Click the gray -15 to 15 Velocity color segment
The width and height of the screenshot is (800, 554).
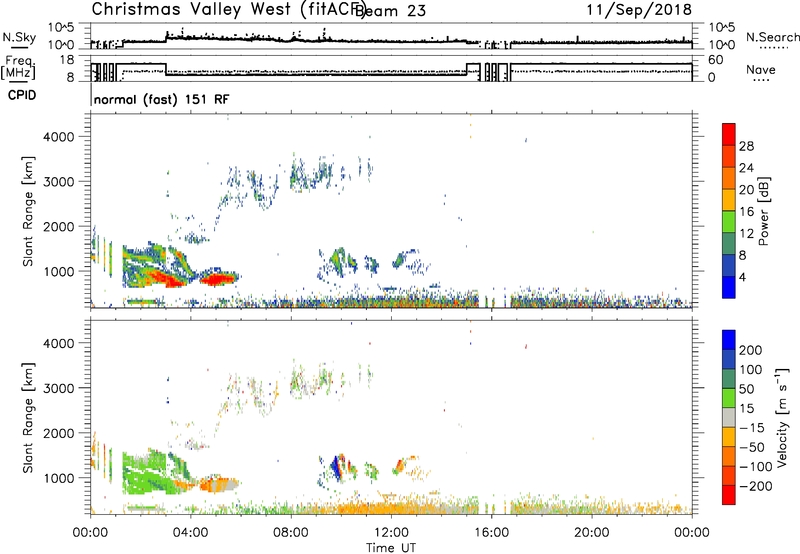(729, 417)
